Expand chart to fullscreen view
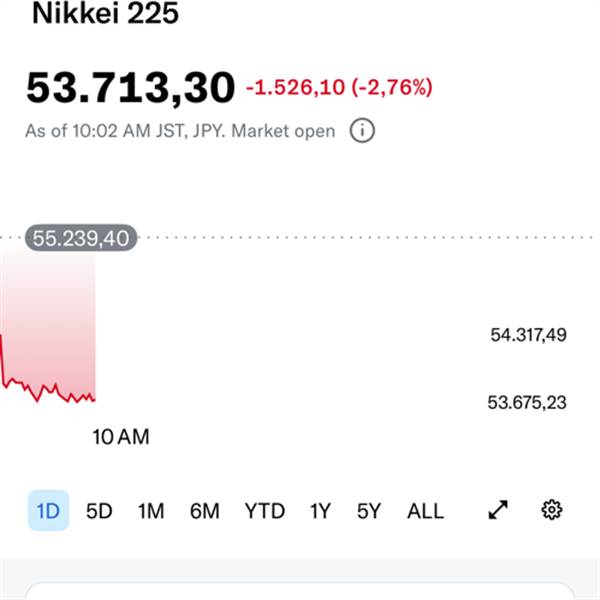Screen dimensions: 600x600 pyautogui.click(x=498, y=511)
